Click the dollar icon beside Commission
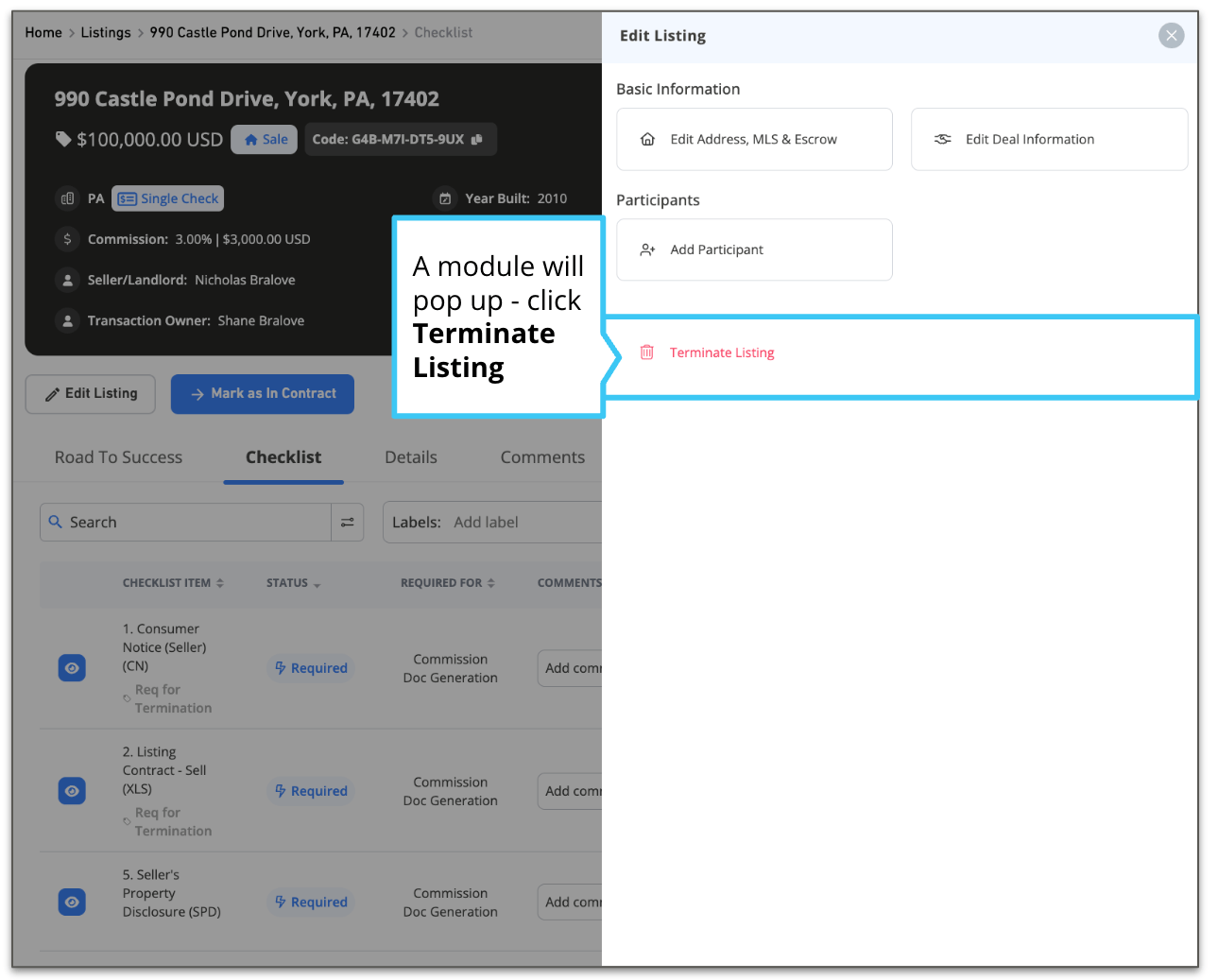Screen dimensions: 1218x980 pyautogui.click(x=67, y=239)
